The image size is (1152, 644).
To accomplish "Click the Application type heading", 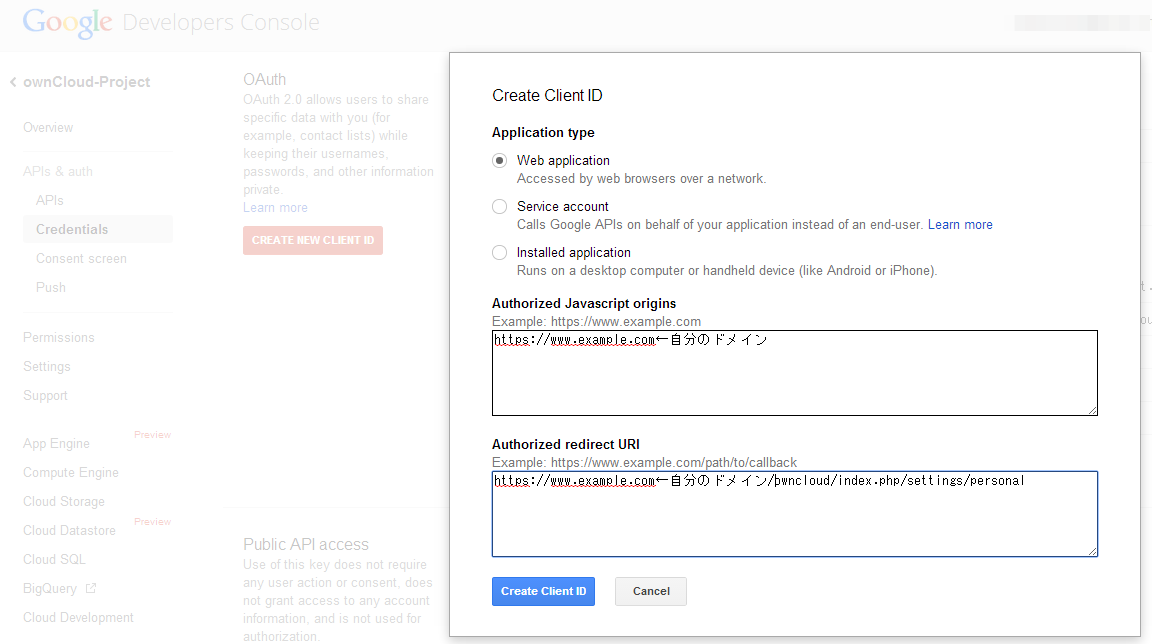I will click(543, 133).
